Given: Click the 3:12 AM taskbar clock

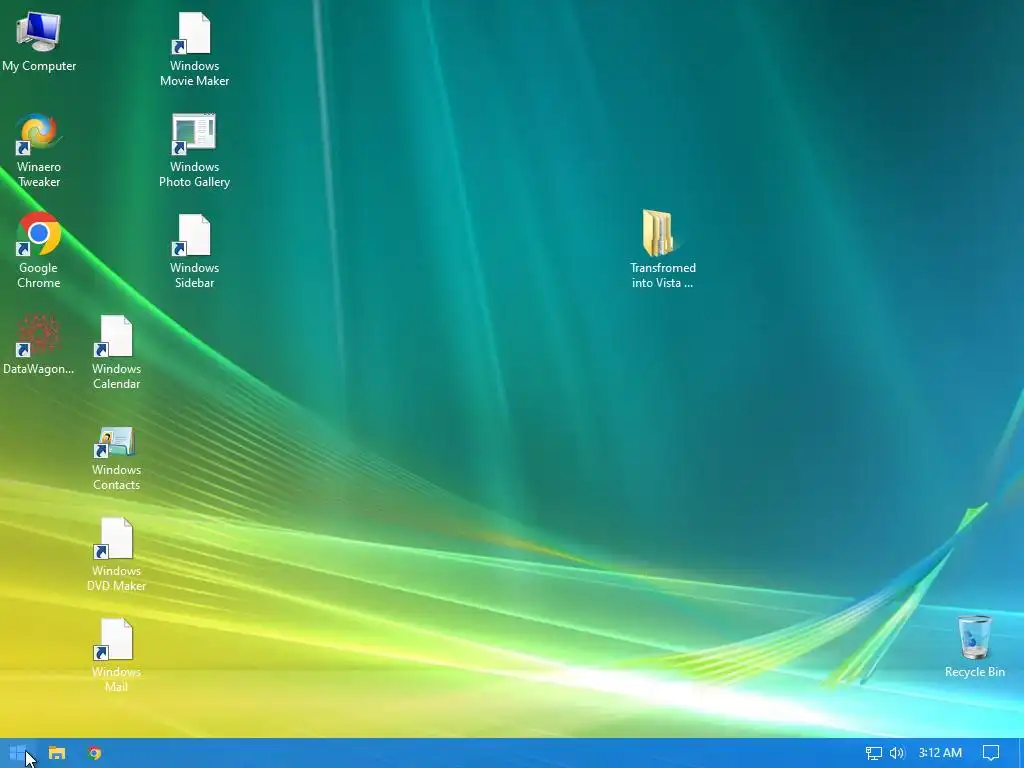Looking at the screenshot, I should (940, 753).
